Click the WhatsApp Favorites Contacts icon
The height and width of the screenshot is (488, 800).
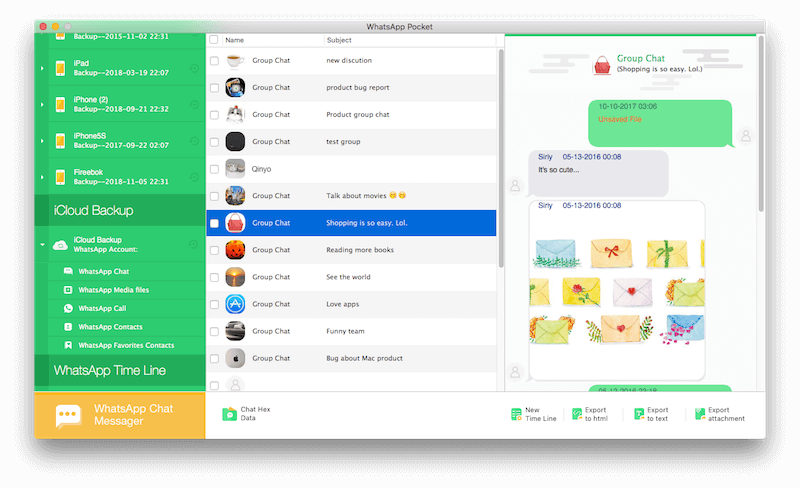tap(68, 345)
